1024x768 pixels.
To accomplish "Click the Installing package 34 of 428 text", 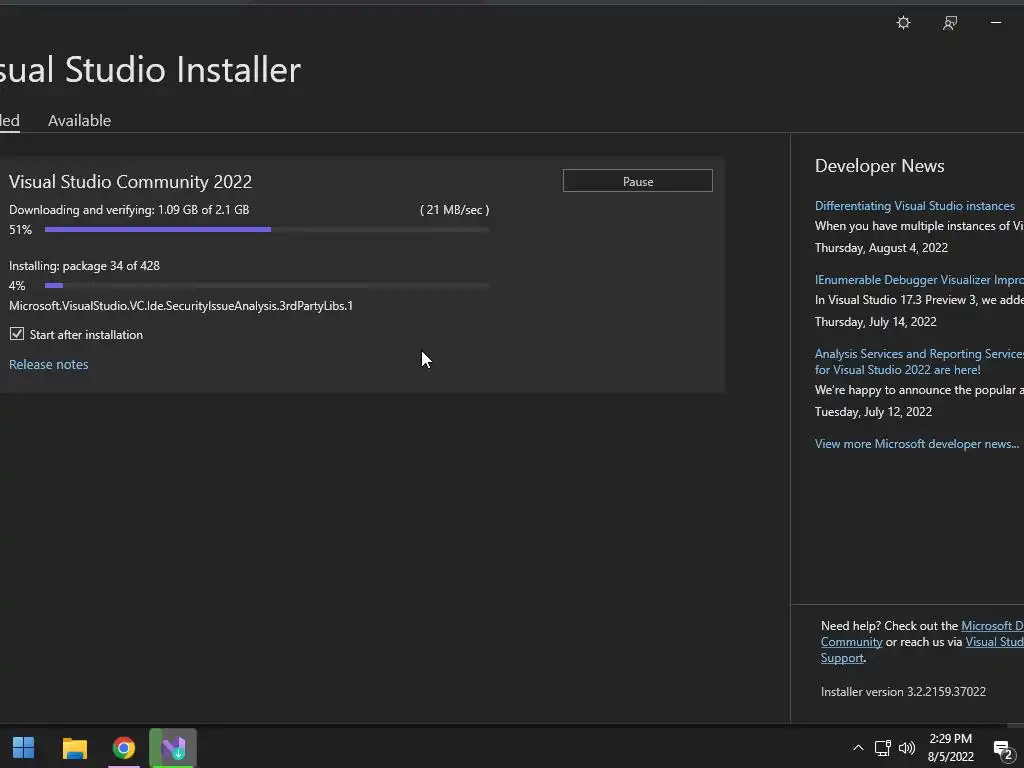I will pos(84,266).
